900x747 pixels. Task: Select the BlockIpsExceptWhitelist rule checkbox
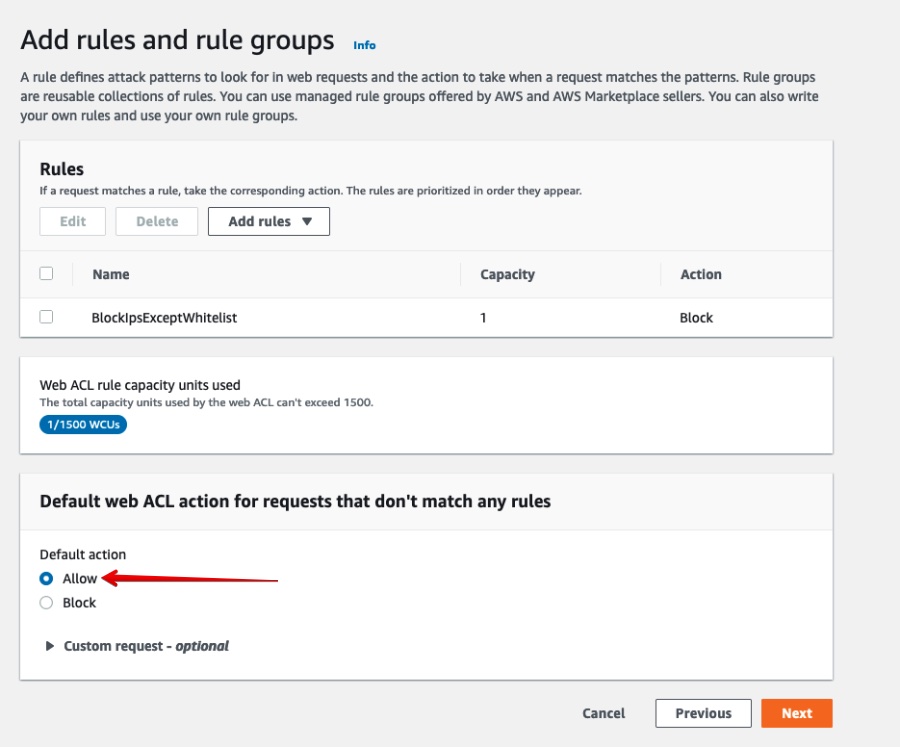click(44, 317)
